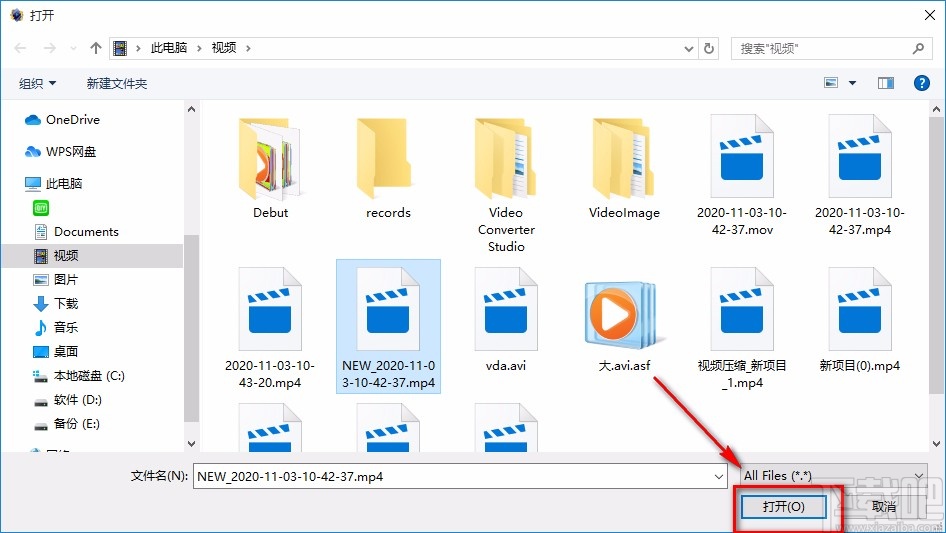The height and width of the screenshot is (533, 946).
Task: Select the records folder
Action: point(388,168)
